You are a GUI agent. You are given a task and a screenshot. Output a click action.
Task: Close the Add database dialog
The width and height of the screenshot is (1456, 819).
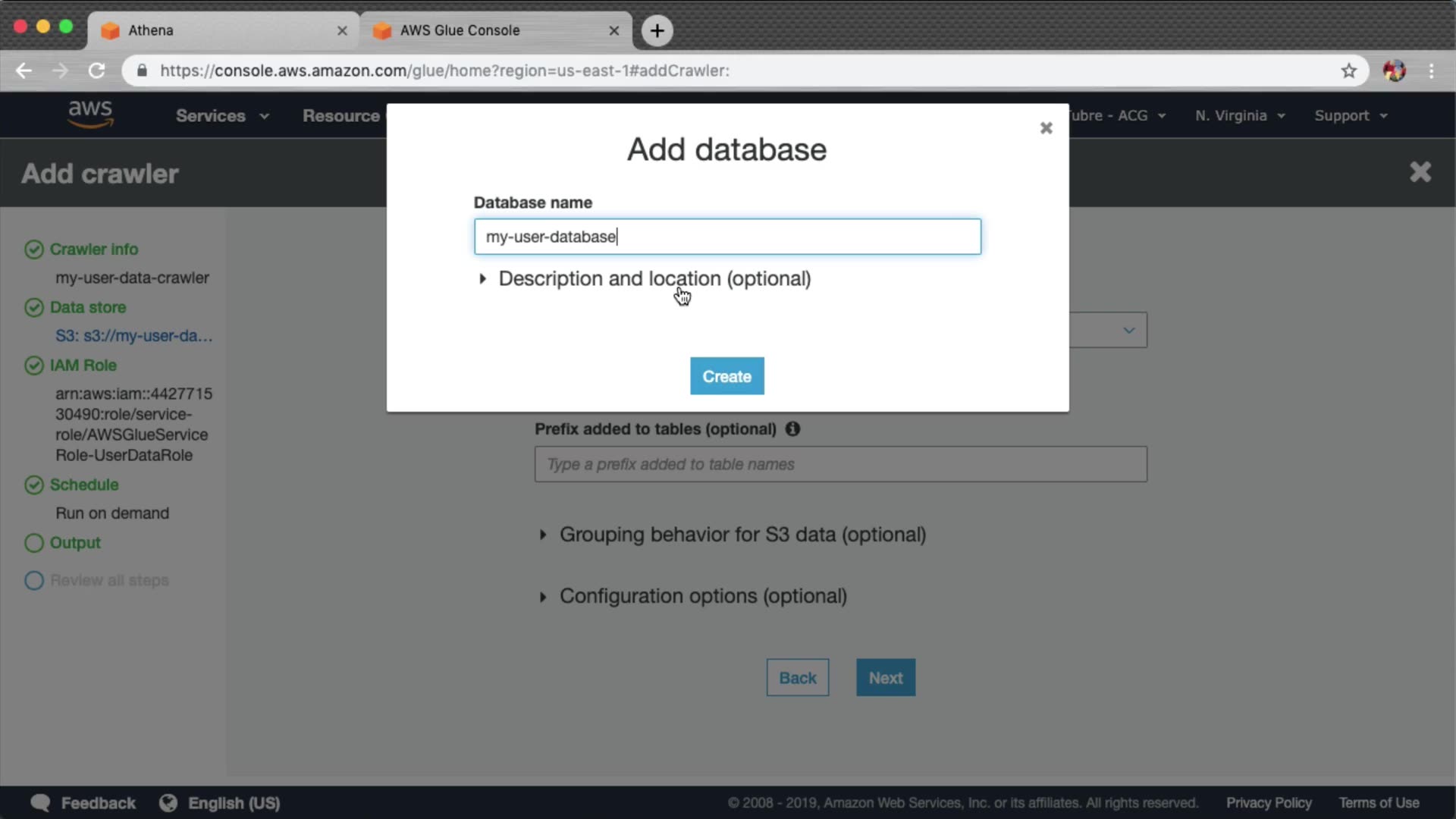(1046, 128)
